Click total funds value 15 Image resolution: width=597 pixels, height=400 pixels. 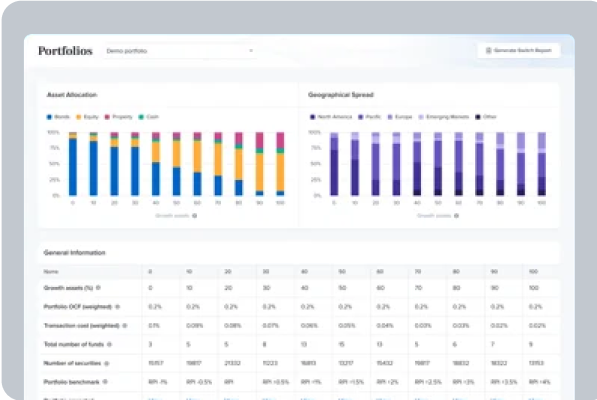pos(342,344)
